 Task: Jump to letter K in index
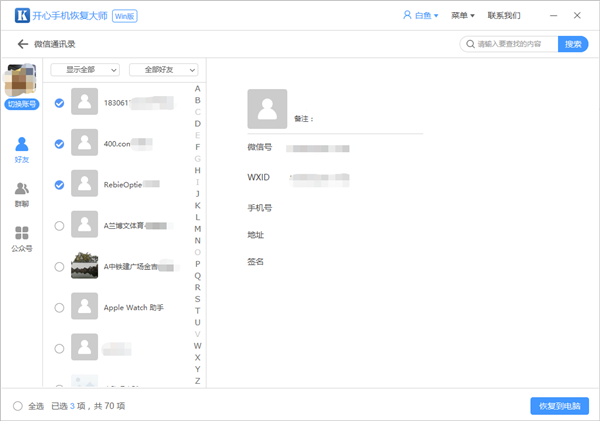click(x=197, y=206)
